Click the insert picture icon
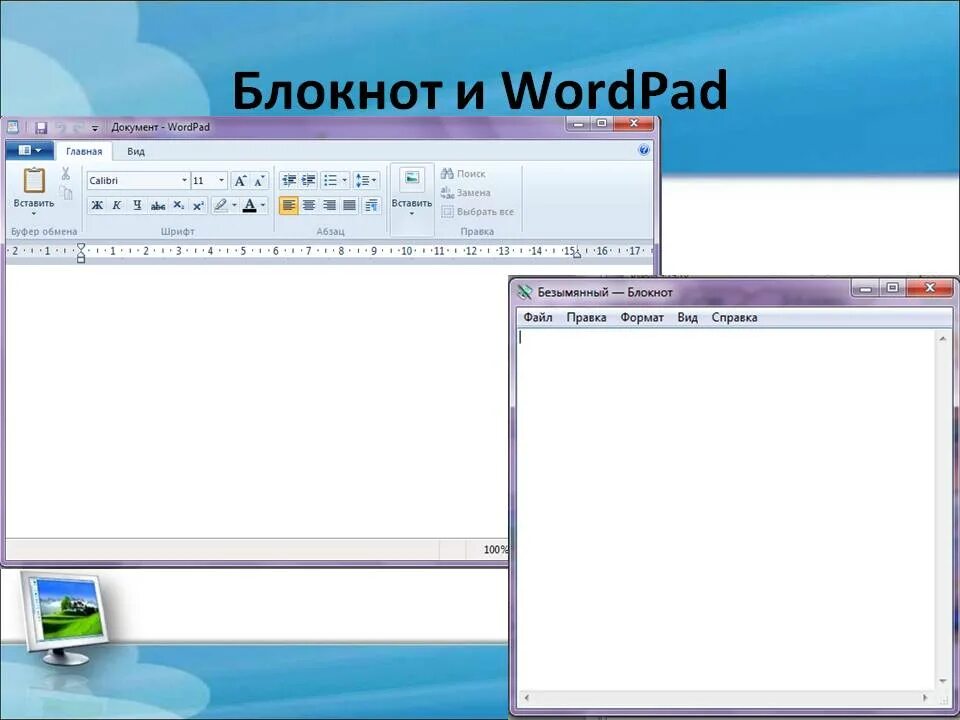The image size is (960, 720). click(412, 179)
